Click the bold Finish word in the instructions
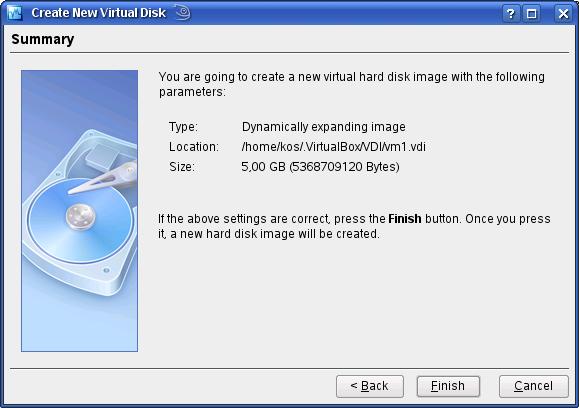This screenshot has width=579, height=408. point(405,219)
